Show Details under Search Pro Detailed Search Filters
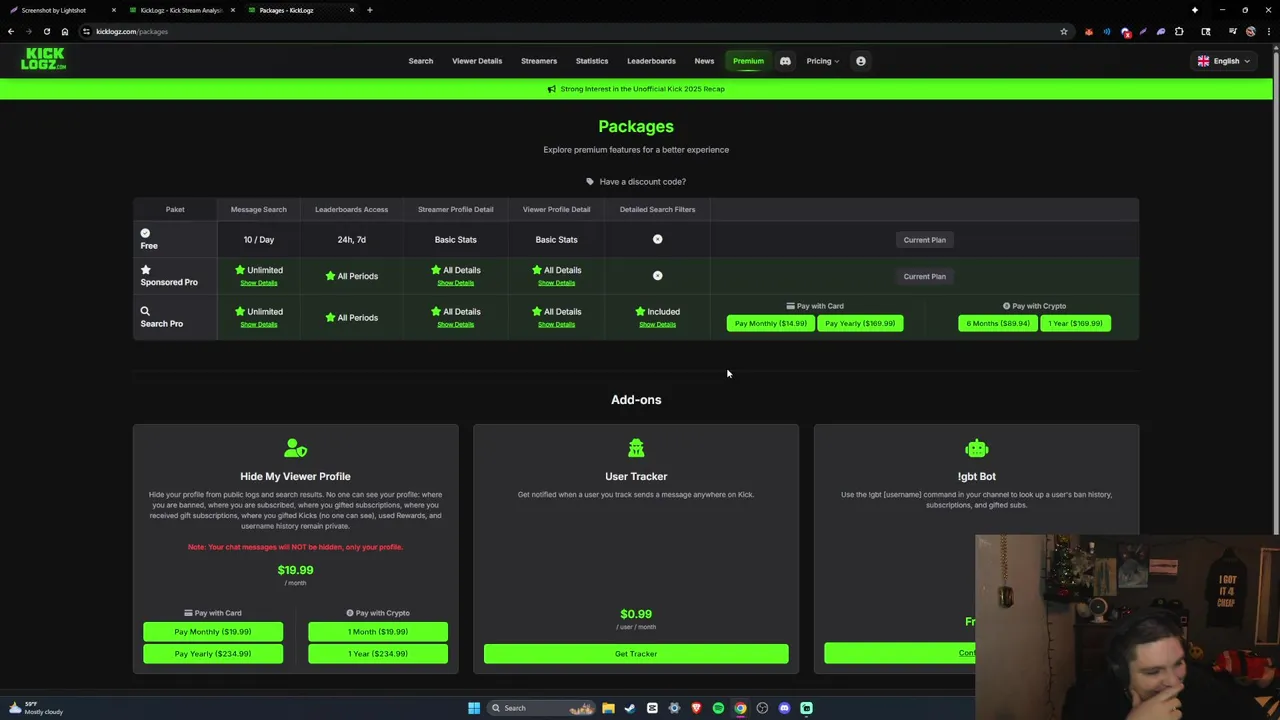1280x720 pixels. (657, 325)
